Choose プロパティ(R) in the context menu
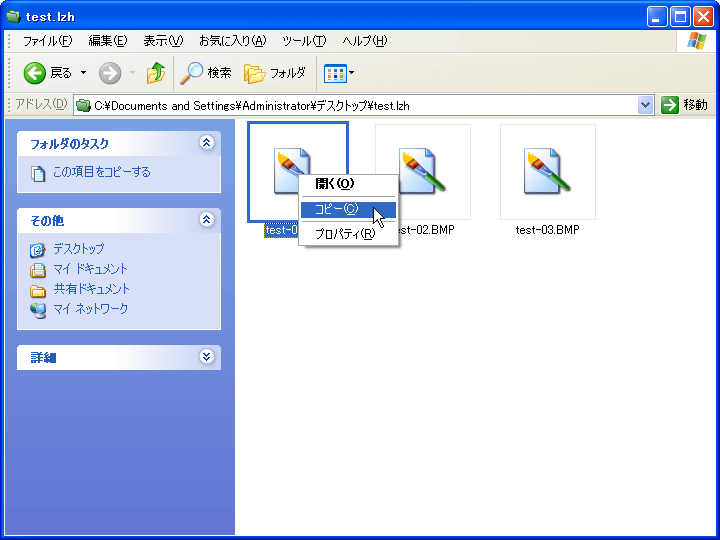Screen dimensions: 720x540 [344, 234]
